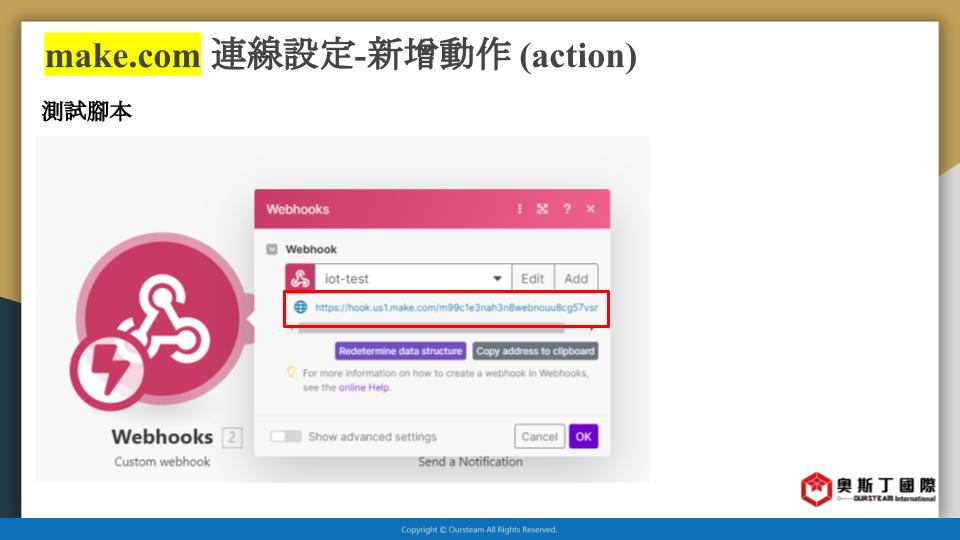Collapse the Webhook section checkbox arrow
This screenshot has height=540, width=960.
click(272, 249)
